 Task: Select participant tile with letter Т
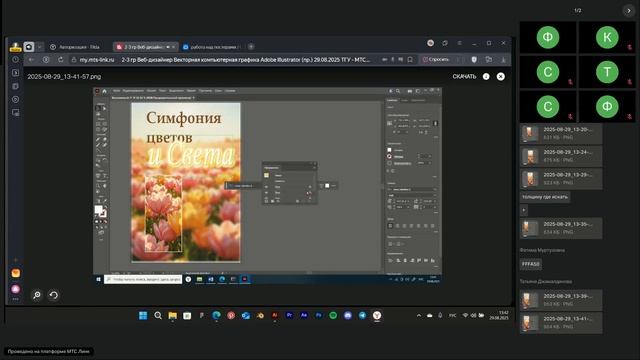(607, 72)
